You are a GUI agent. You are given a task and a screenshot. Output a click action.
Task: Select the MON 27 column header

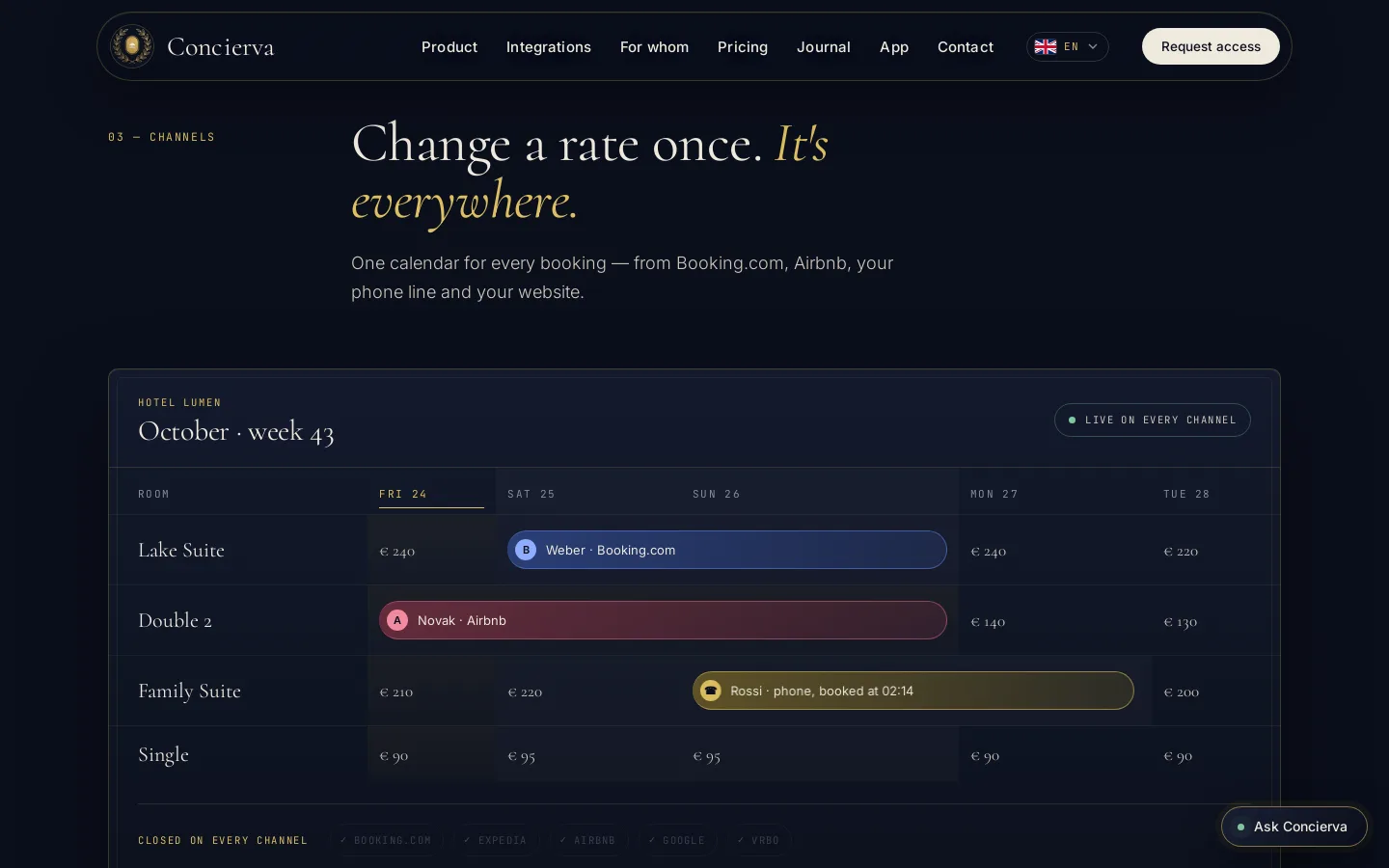[994, 494]
